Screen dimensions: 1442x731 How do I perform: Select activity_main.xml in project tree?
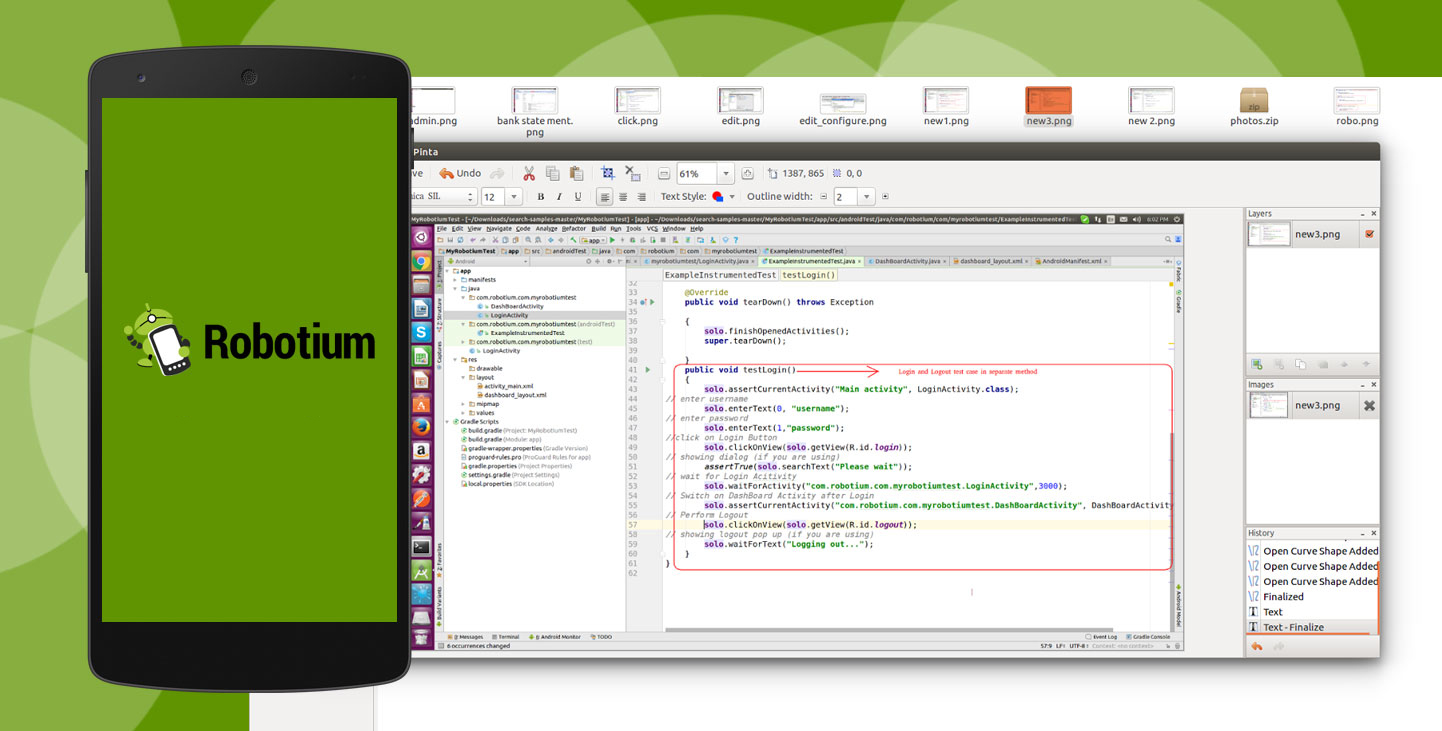tap(505, 386)
